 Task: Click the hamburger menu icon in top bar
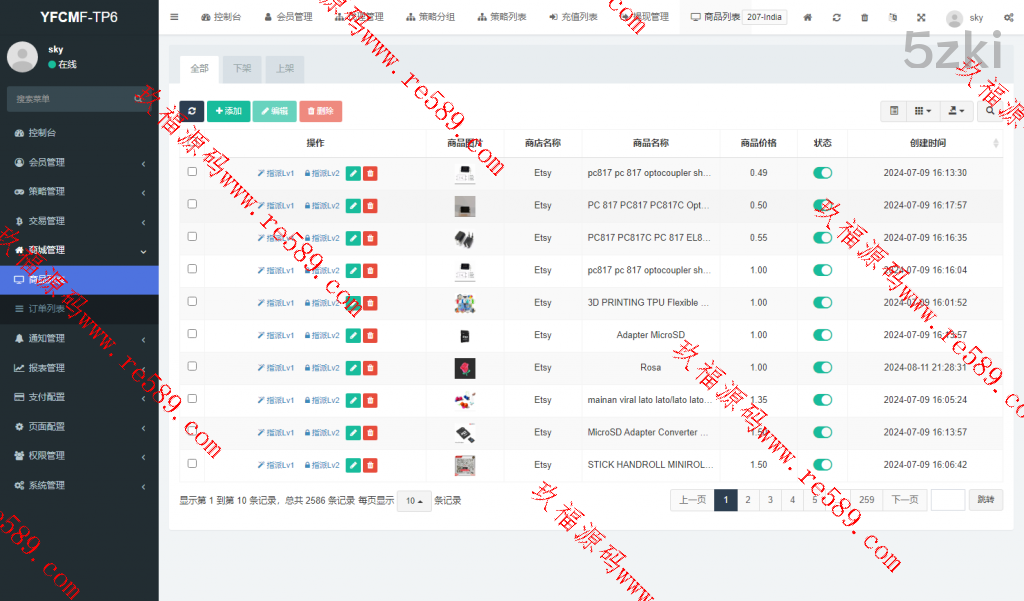174,17
